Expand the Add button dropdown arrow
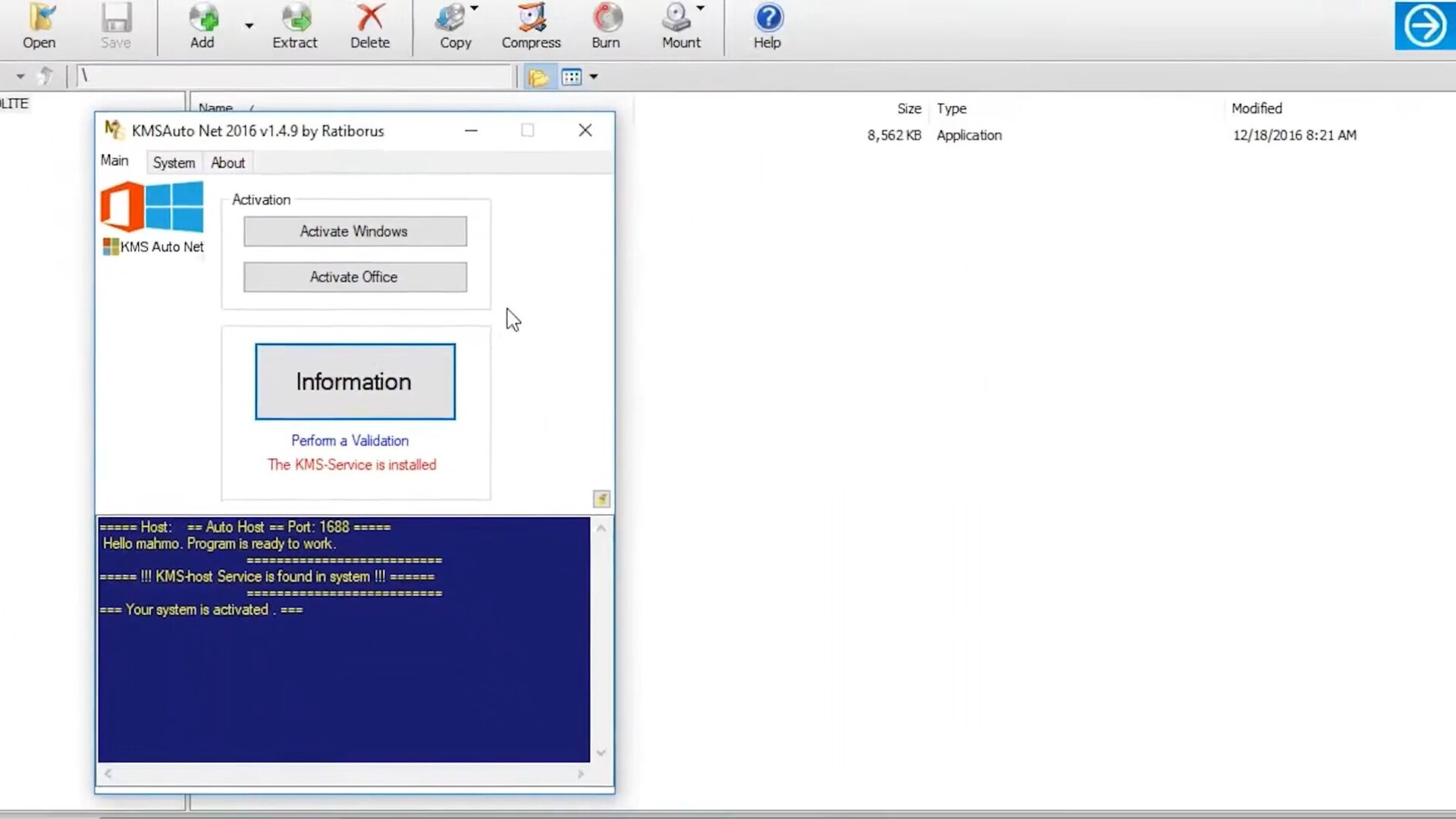 click(249, 27)
